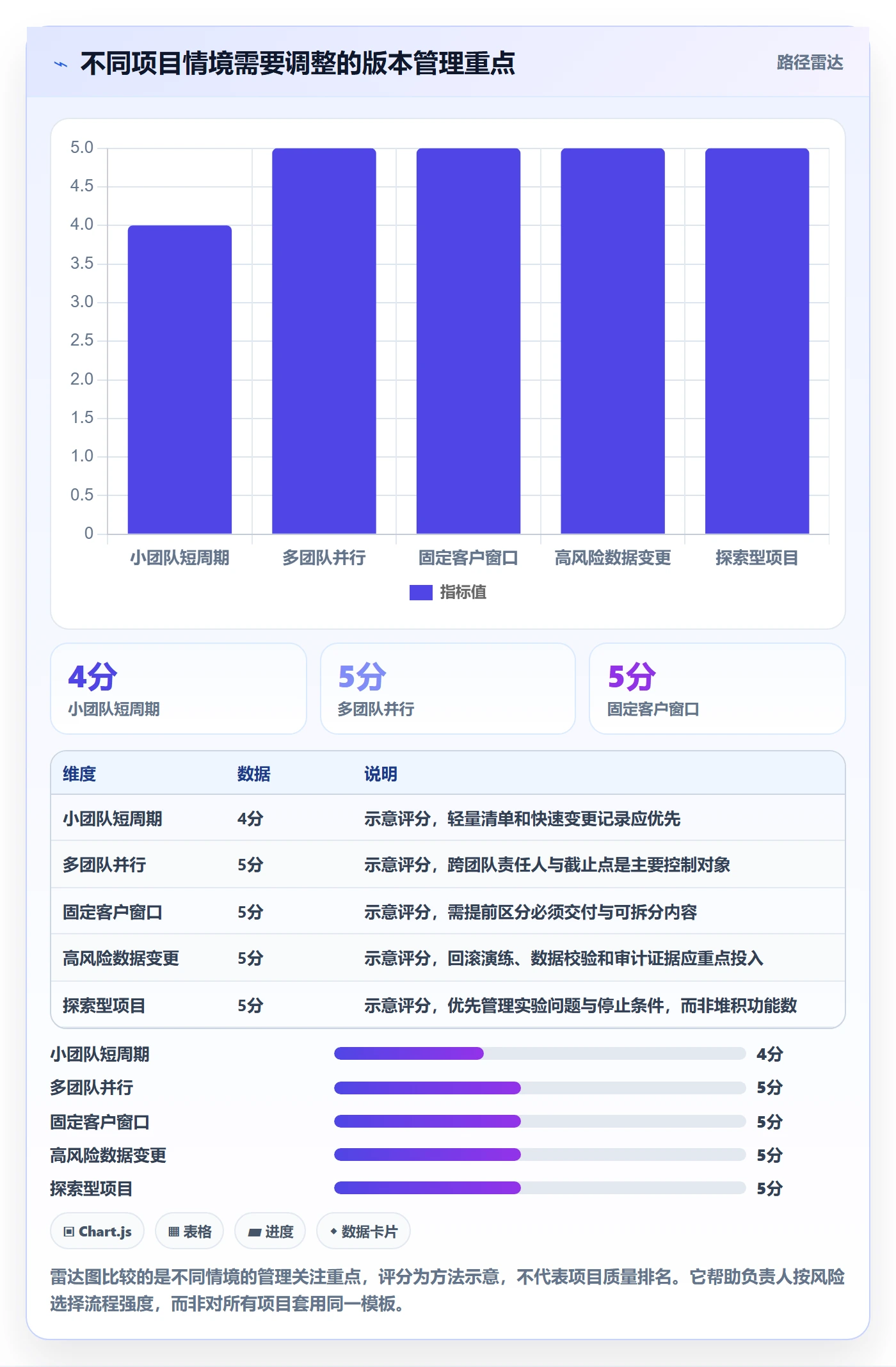This screenshot has height=1367, width=896.
Task: Click the 4分 value in the table
Action: [x=250, y=819]
